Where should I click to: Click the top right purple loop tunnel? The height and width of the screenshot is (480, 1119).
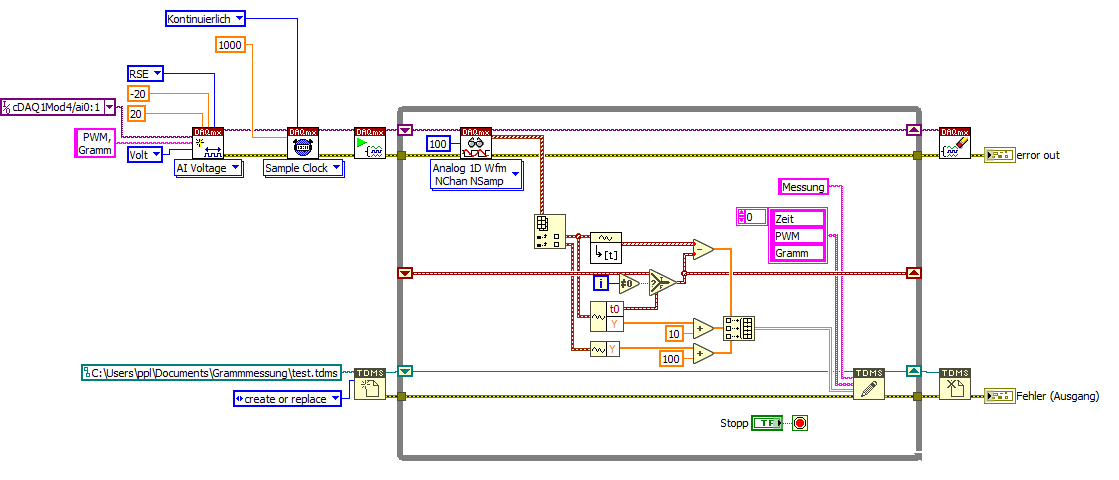pyautogui.click(x=913, y=130)
